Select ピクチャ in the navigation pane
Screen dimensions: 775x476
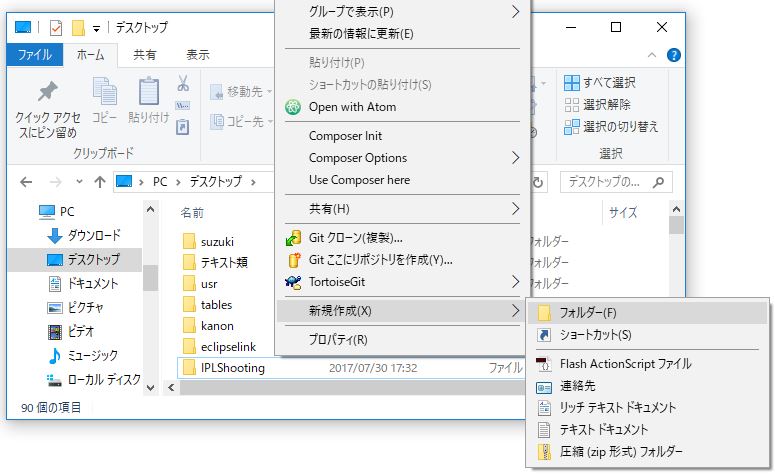(x=76, y=307)
